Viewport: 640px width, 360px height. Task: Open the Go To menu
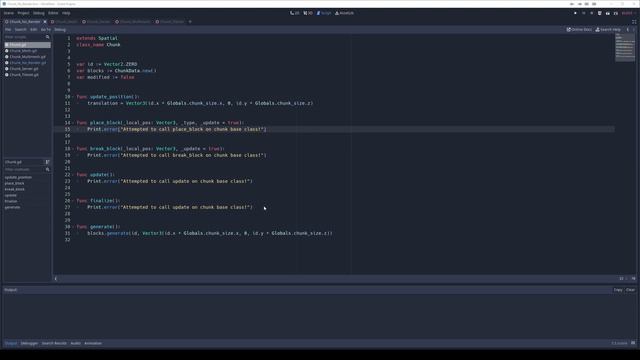pyautogui.click(x=46, y=29)
